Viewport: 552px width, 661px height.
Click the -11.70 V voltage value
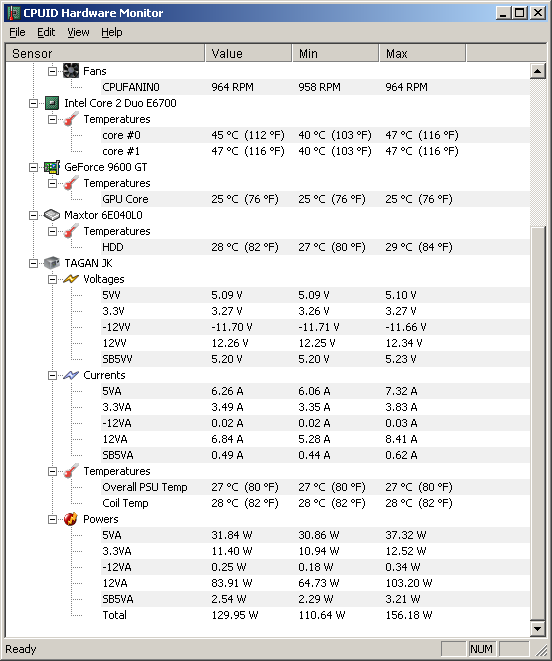coord(232,327)
